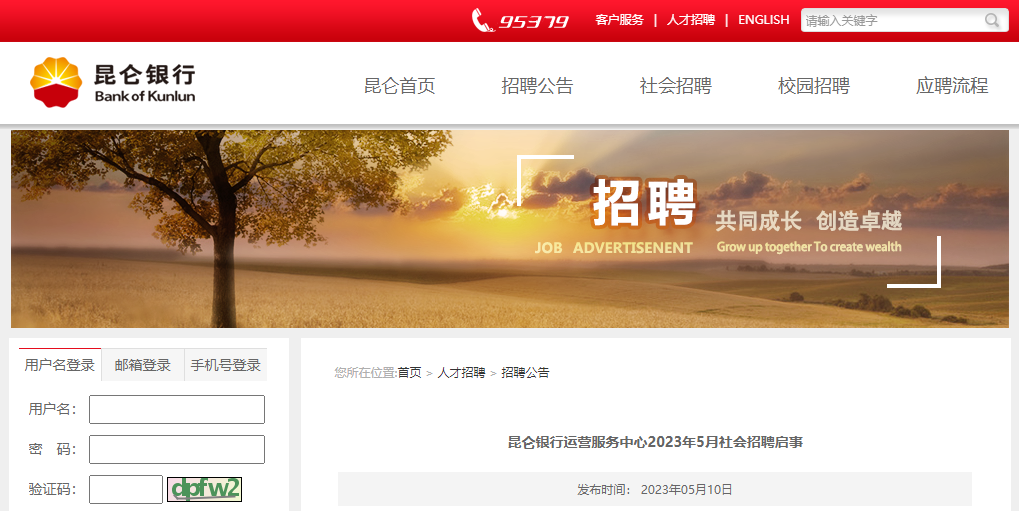Click the search magnifier icon
Viewport: 1019px width, 511px height.
click(x=992, y=20)
